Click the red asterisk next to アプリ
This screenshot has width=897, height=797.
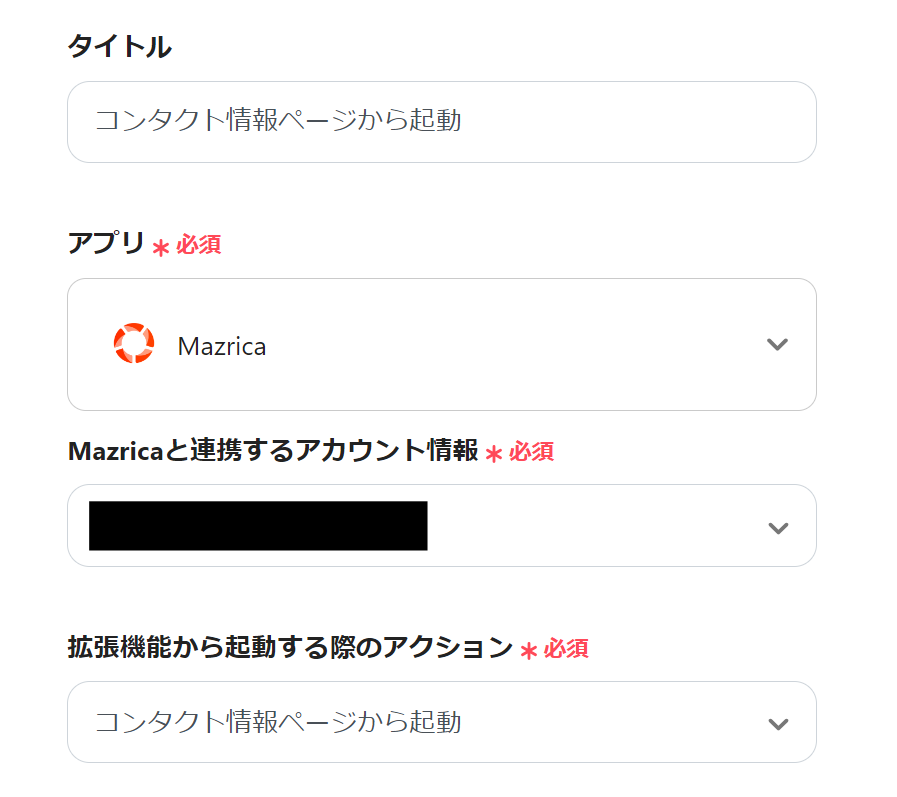161,248
